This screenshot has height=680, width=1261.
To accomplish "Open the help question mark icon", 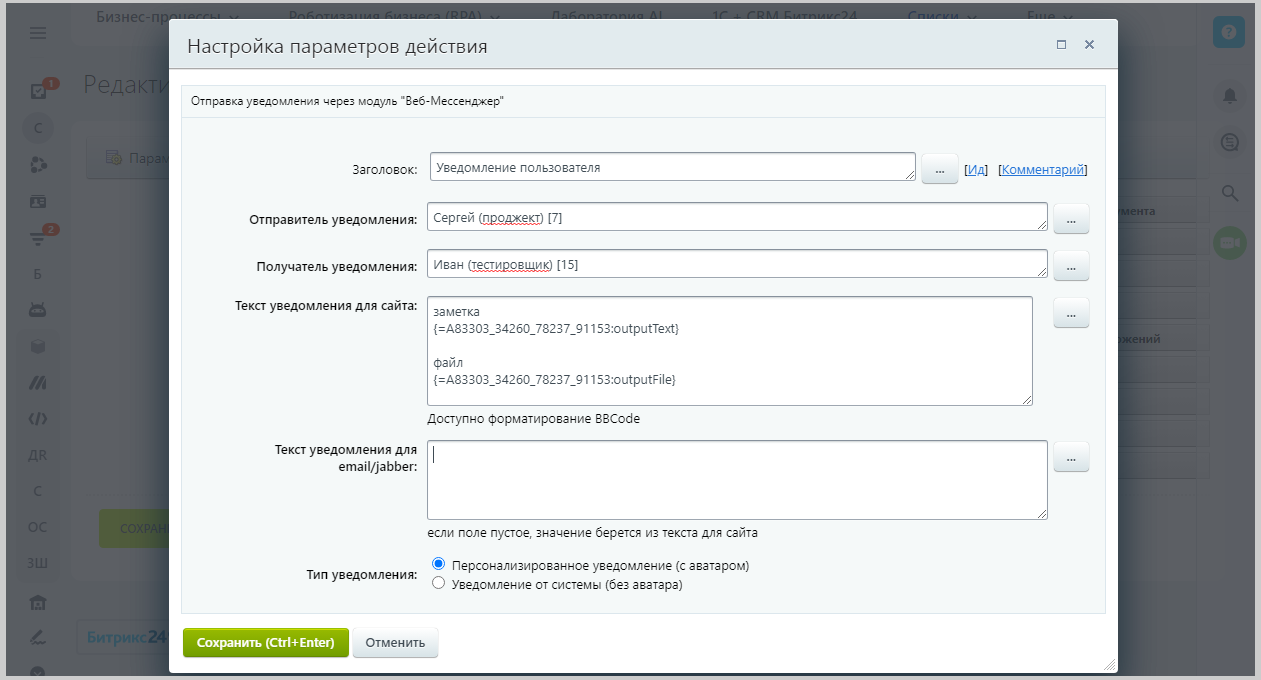I will (1229, 32).
